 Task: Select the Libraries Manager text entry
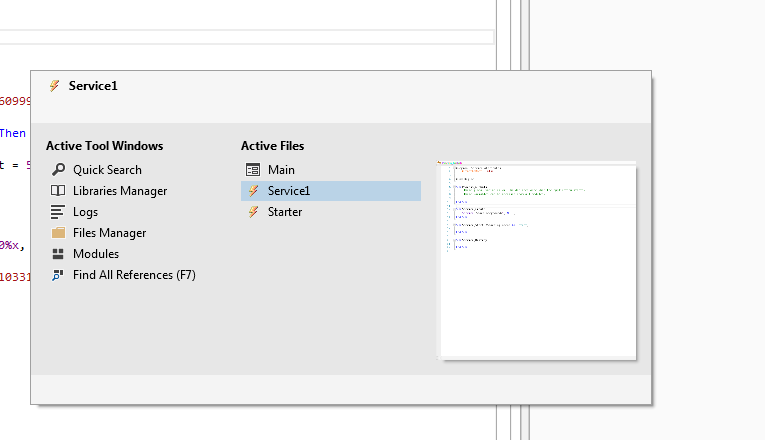(x=120, y=191)
